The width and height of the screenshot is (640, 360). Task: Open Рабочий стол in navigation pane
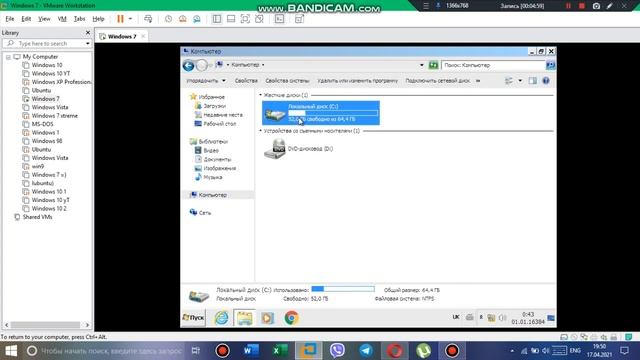[x=216, y=124]
